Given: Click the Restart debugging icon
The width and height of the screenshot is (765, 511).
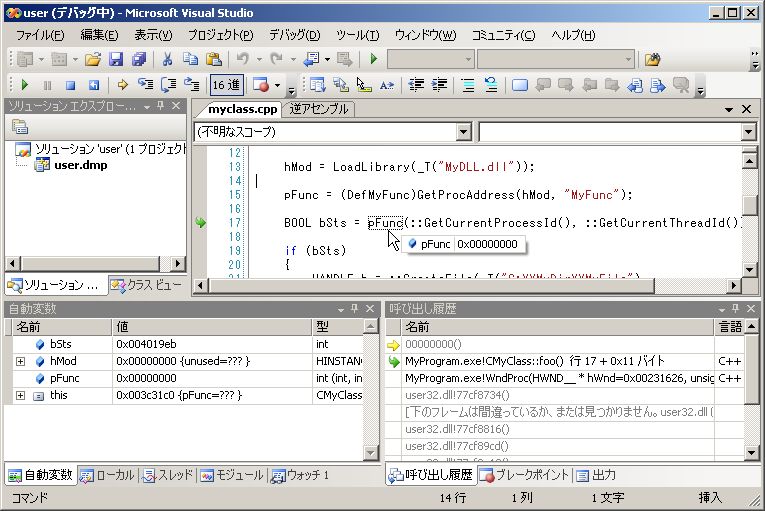Looking at the screenshot, I should coord(94,85).
